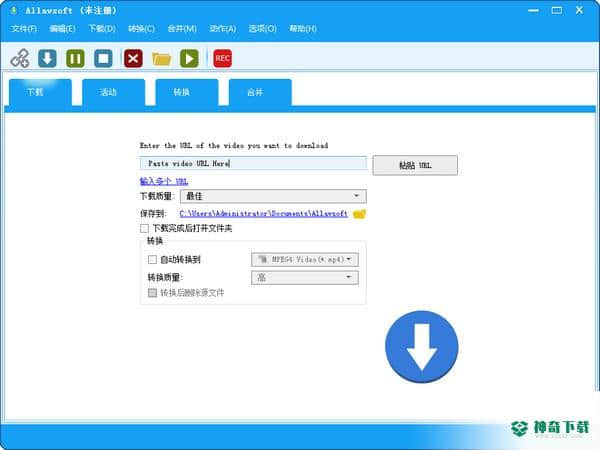Toggle delete source file after conversion checkbox
600x450 pixels.
[x=152, y=293]
